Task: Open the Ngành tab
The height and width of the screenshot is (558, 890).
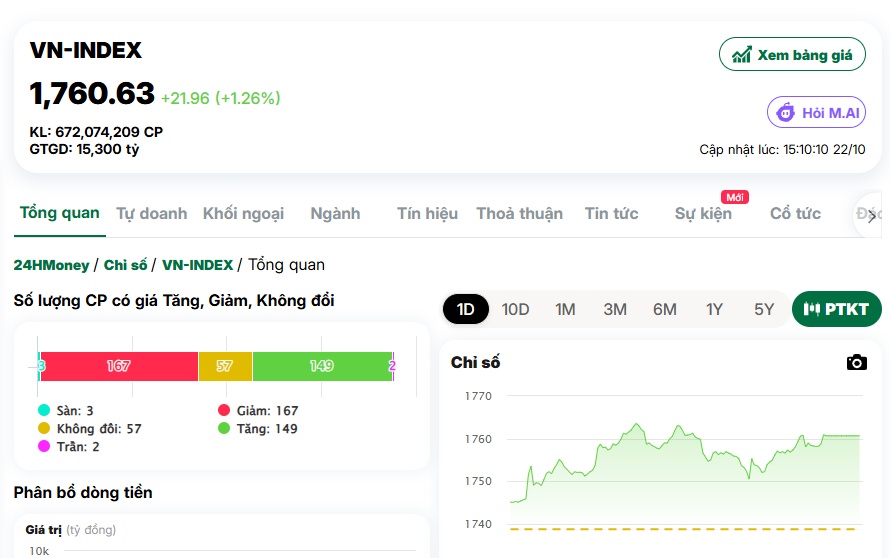Action: pos(335,213)
